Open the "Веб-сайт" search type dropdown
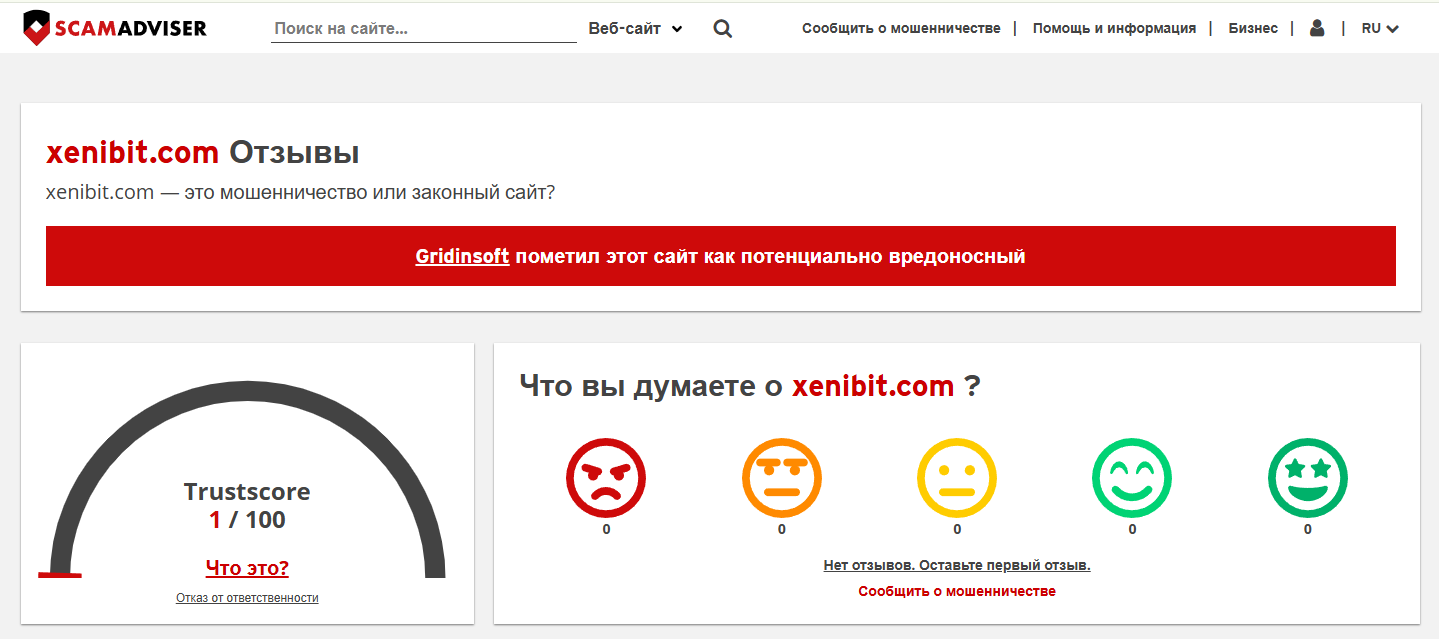The height and width of the screenshot is (639, 1439). [x=636, y=29]
